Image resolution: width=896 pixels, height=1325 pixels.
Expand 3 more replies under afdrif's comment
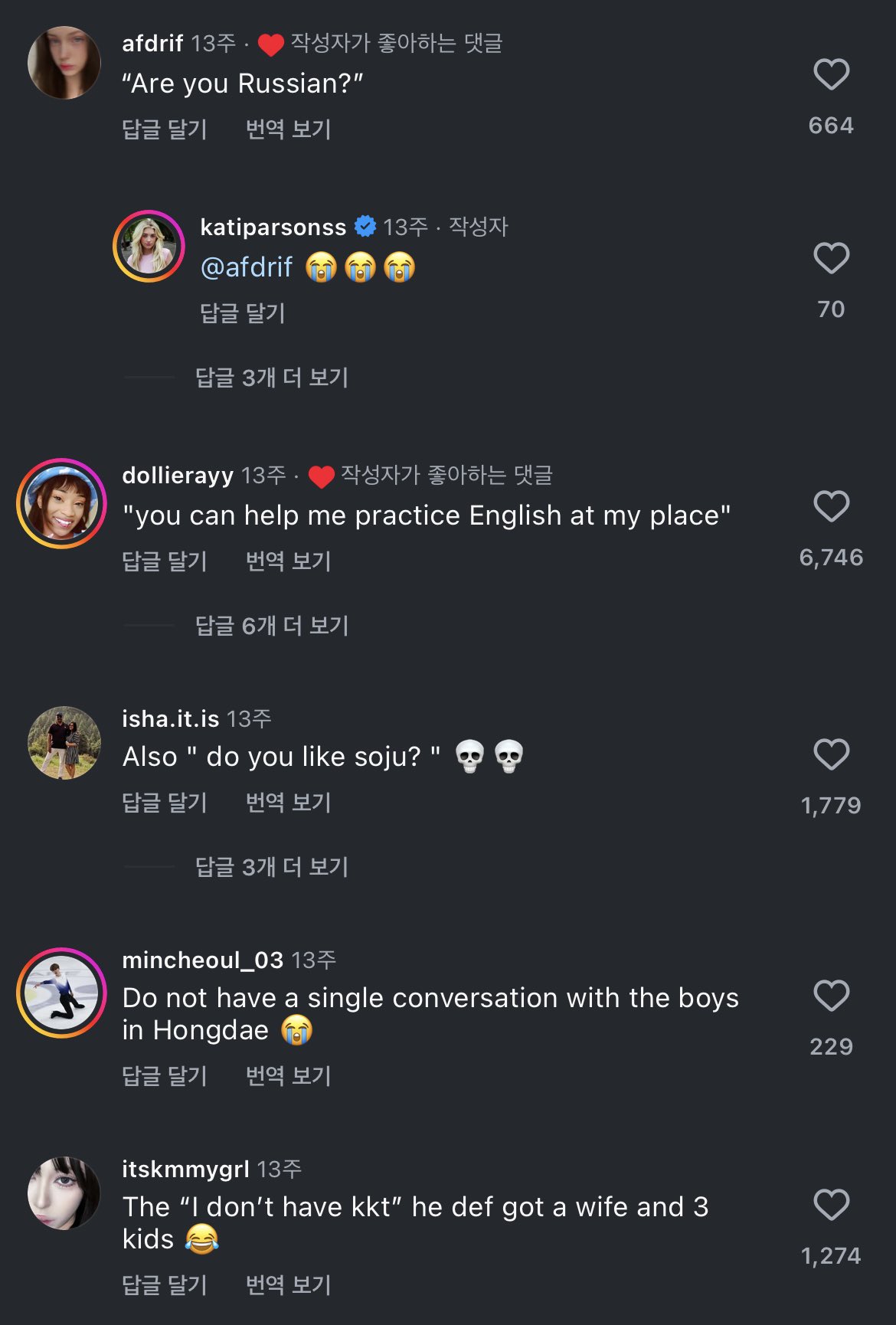pos(272,378)
